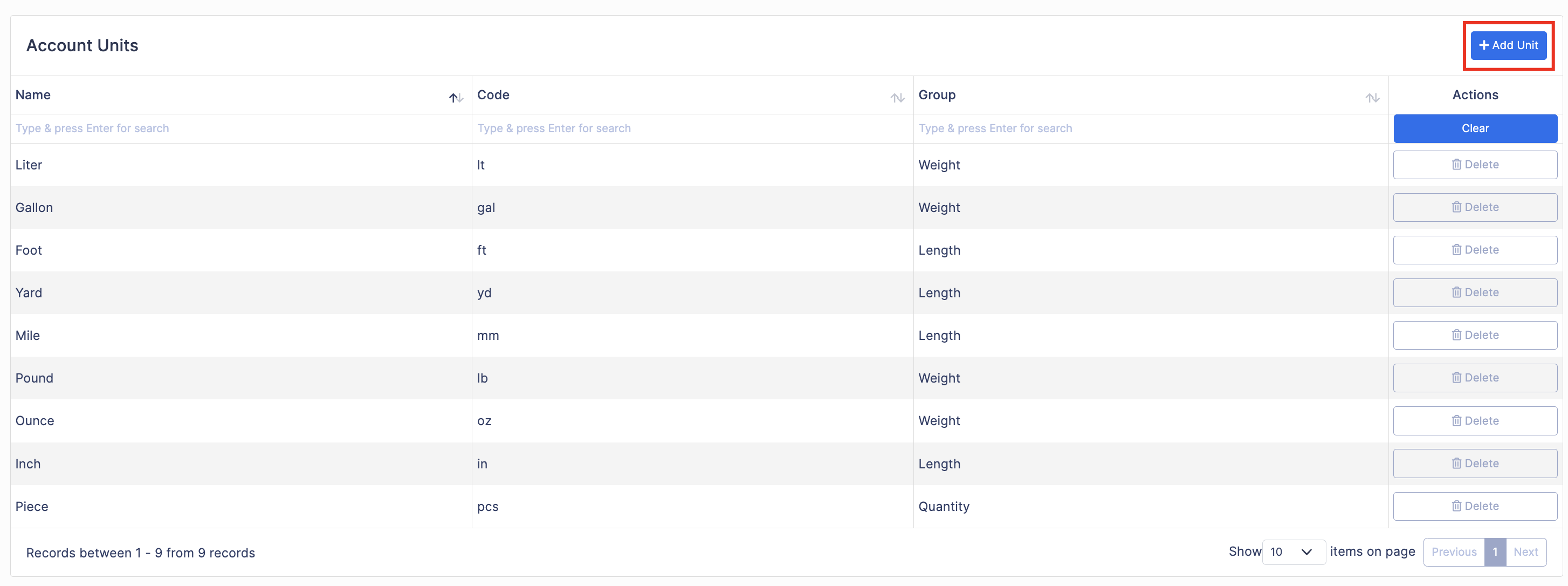Image resolution: width=1568 pixels, height=586 pixels.
Task: Click the Length group in Foot row
Action: (1151, 250)
